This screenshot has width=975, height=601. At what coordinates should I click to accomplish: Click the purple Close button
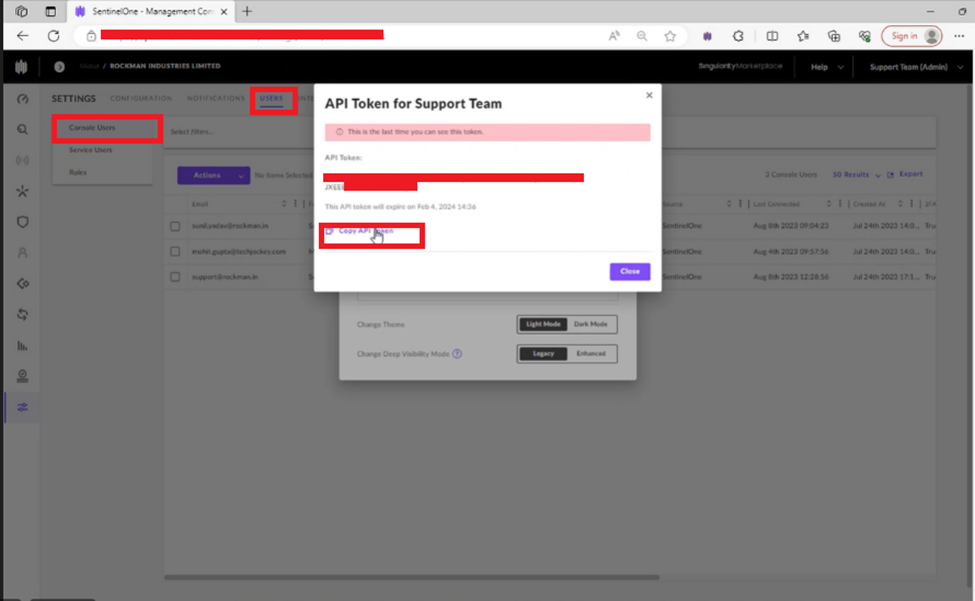(630, 272)
